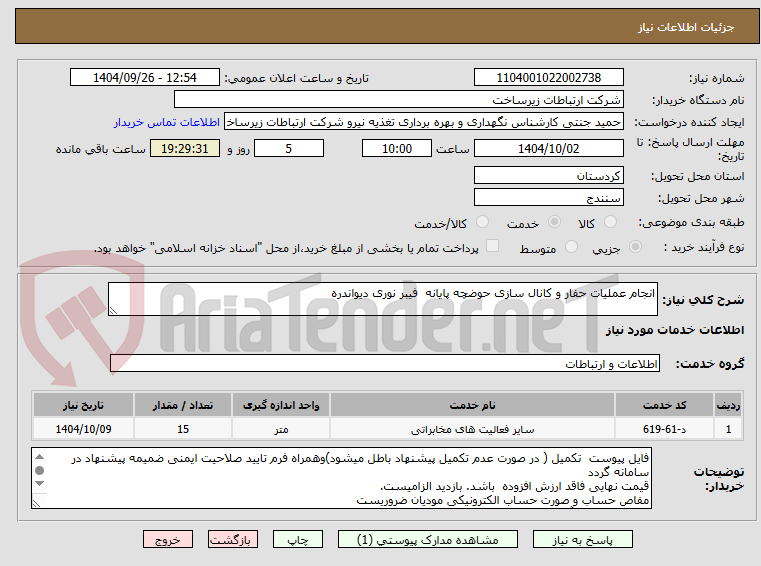Screen dimensions: 761x566
Task: Click the بازگشت back button
Action: [x=232, y=539]
